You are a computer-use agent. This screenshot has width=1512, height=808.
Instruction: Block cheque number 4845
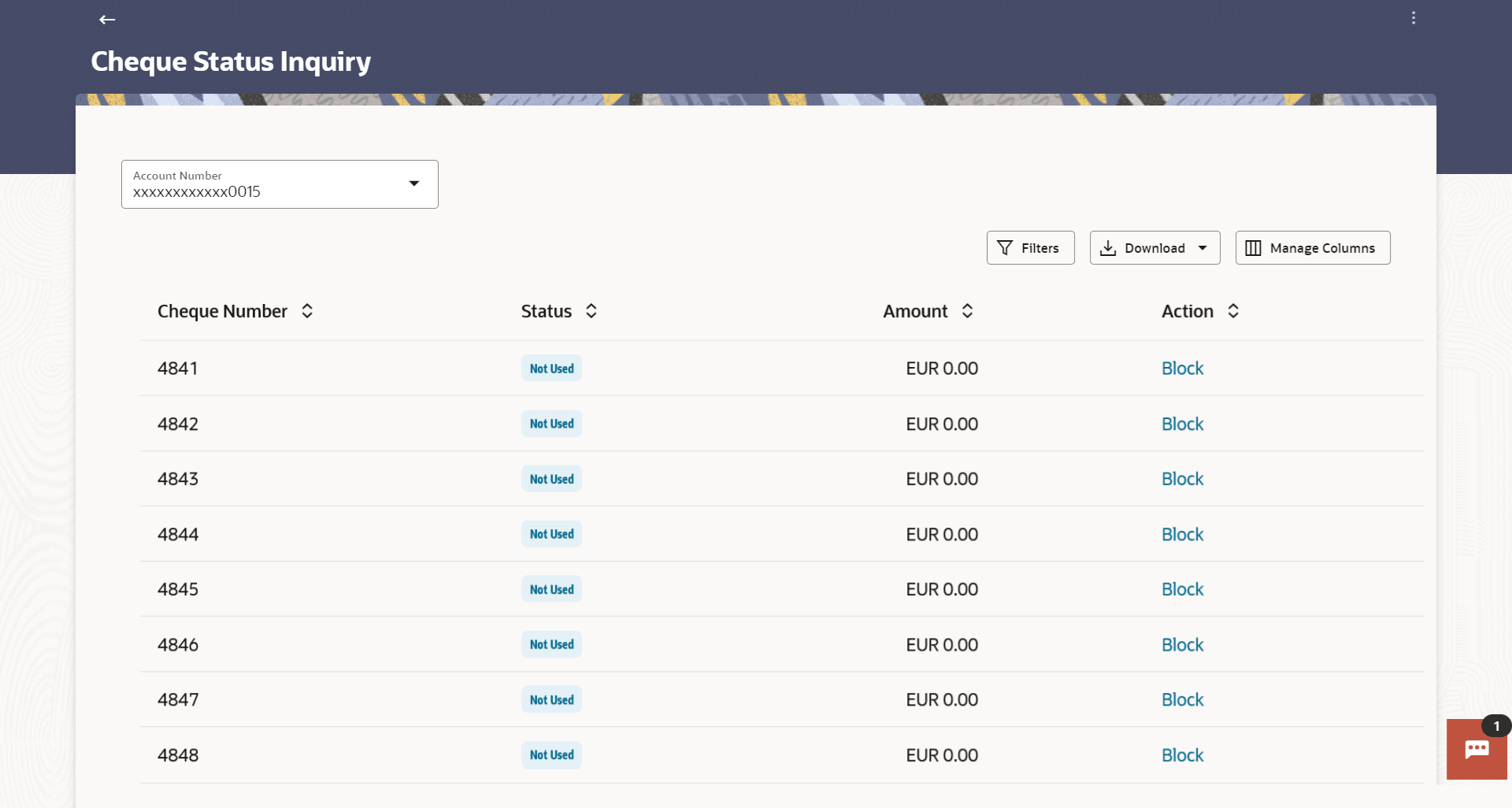pyautogui.click(x=1182, y=589)
